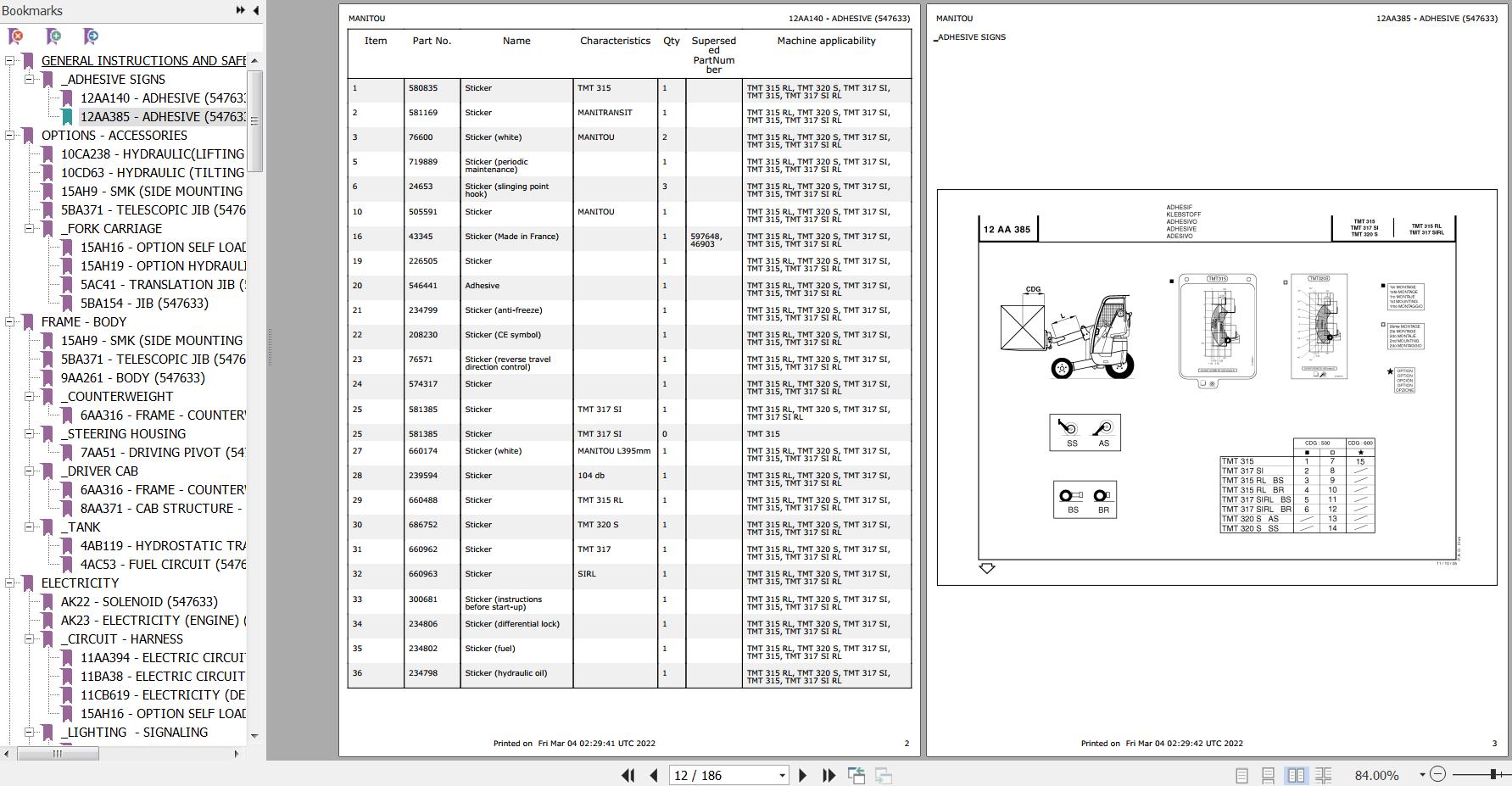Image resolution: width=1512 pixels, height=786 pixels.
Task: Jump to the last page
Action: coord(829,775)
